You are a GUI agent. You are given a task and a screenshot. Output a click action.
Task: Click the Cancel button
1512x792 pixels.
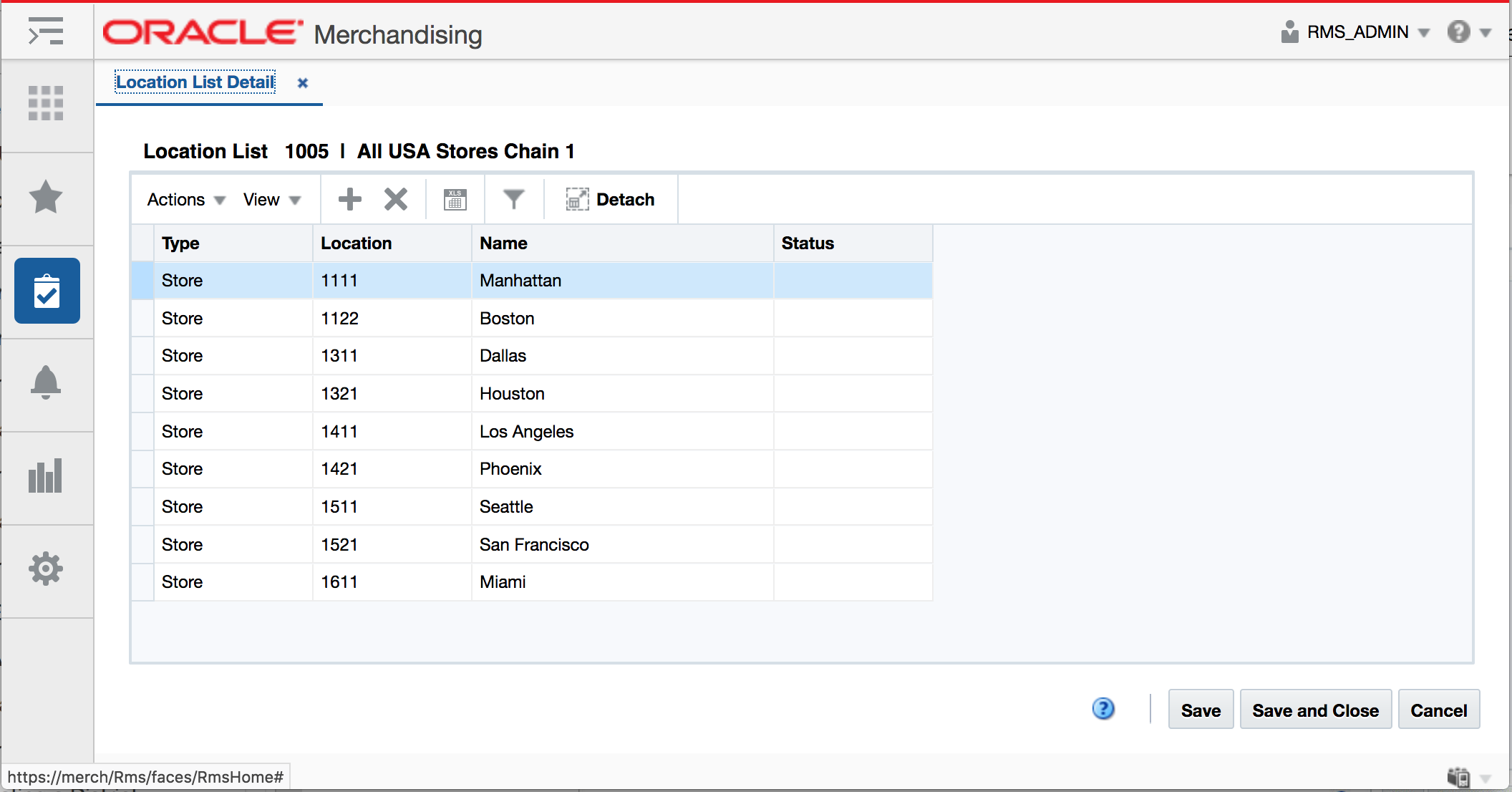1440,710
